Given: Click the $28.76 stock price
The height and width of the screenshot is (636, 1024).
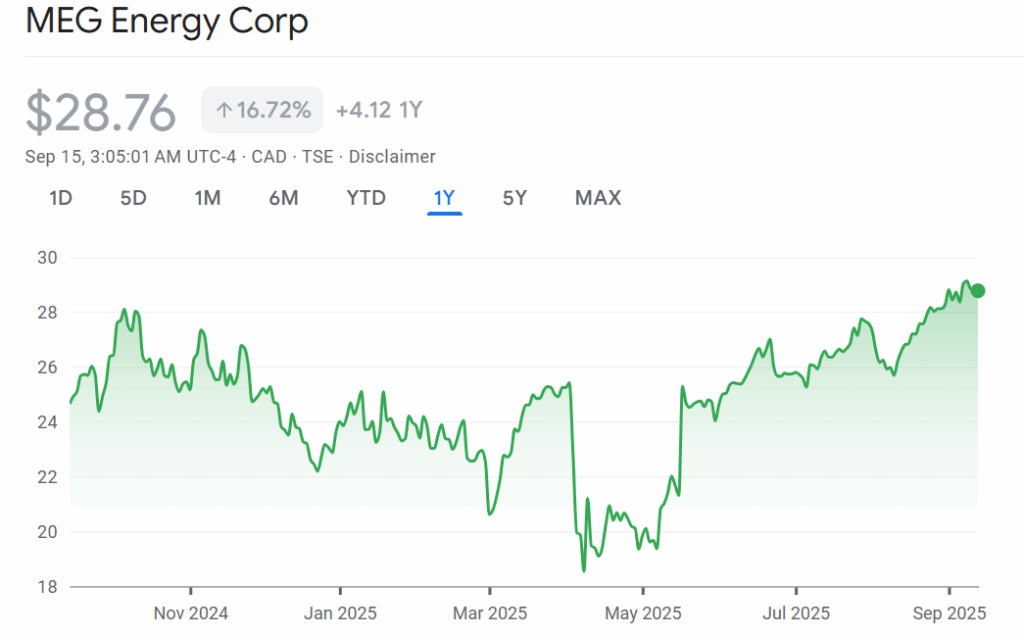Looking at the screenshot, I should (101, 112).
